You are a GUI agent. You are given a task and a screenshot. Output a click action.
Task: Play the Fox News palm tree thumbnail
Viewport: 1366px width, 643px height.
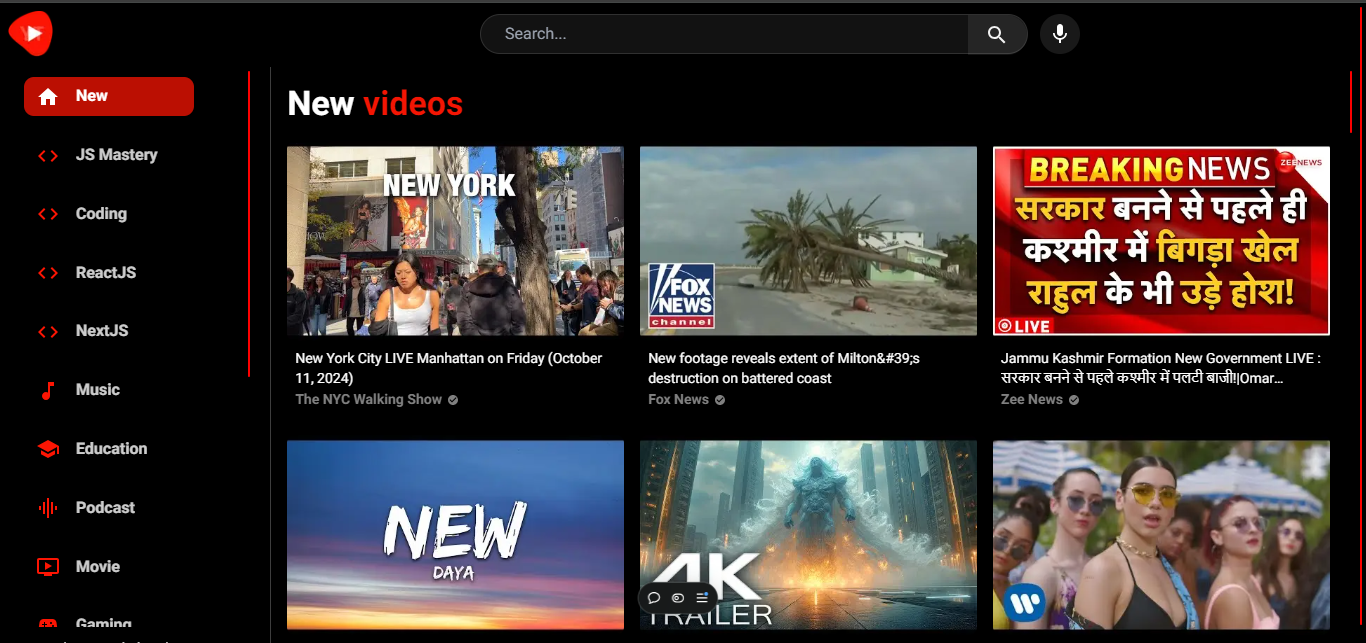click(x=808, y=241)
